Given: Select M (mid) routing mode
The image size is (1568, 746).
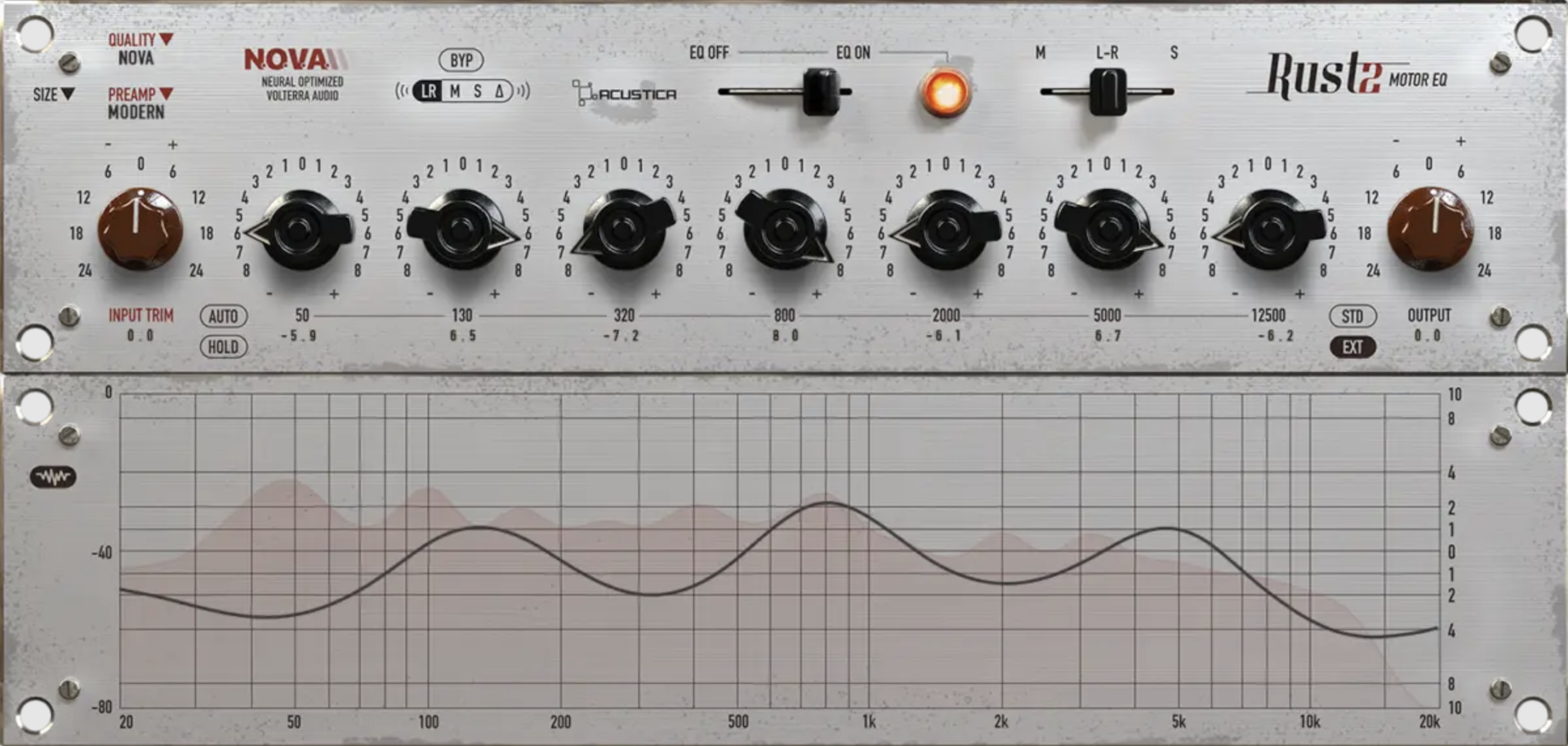Looking at the screenshot, I should [x=455, y=91].
